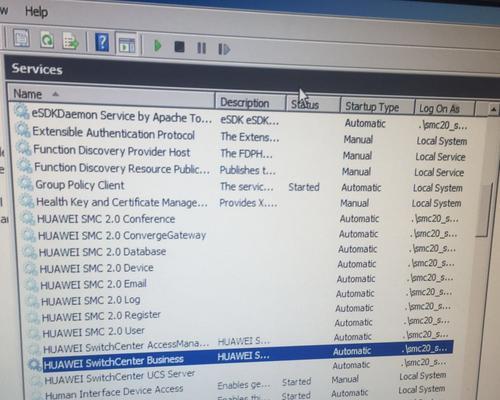Viewport: 500px width, 400px height.
Task: Restart the service with restart icon
Action: pos(224,49)
